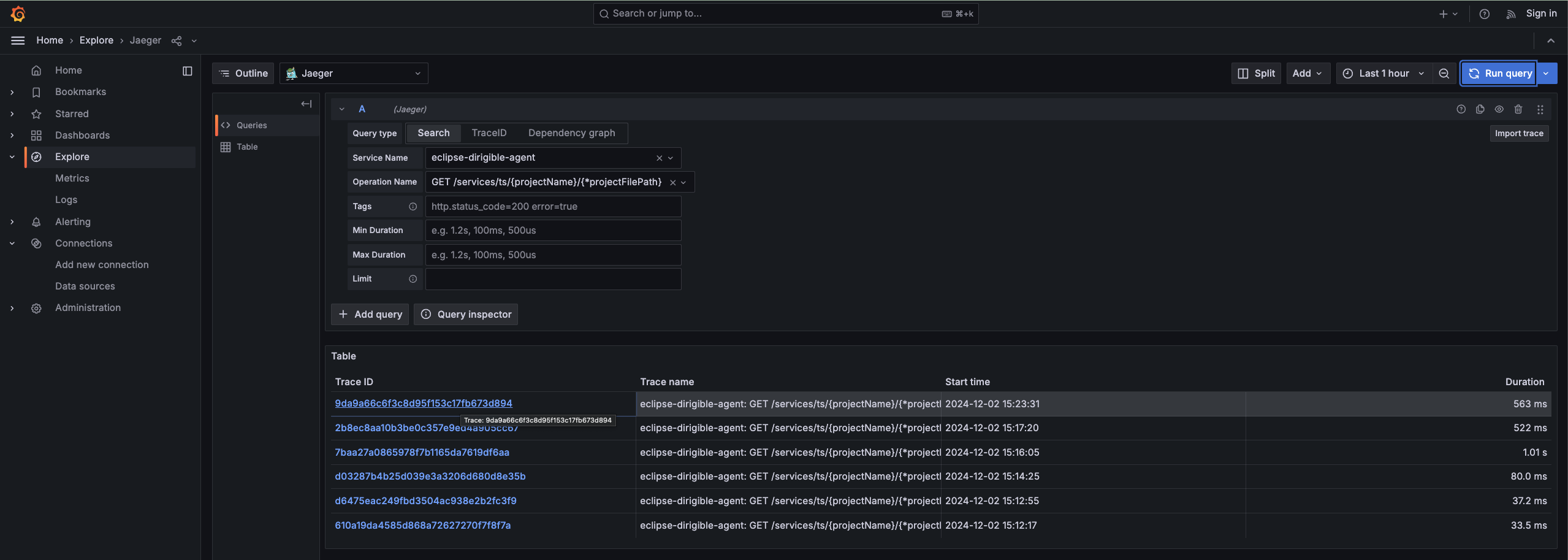1568x560 pixels.
Task: Open Data sources in sidebar
Action: coord(85,286)
